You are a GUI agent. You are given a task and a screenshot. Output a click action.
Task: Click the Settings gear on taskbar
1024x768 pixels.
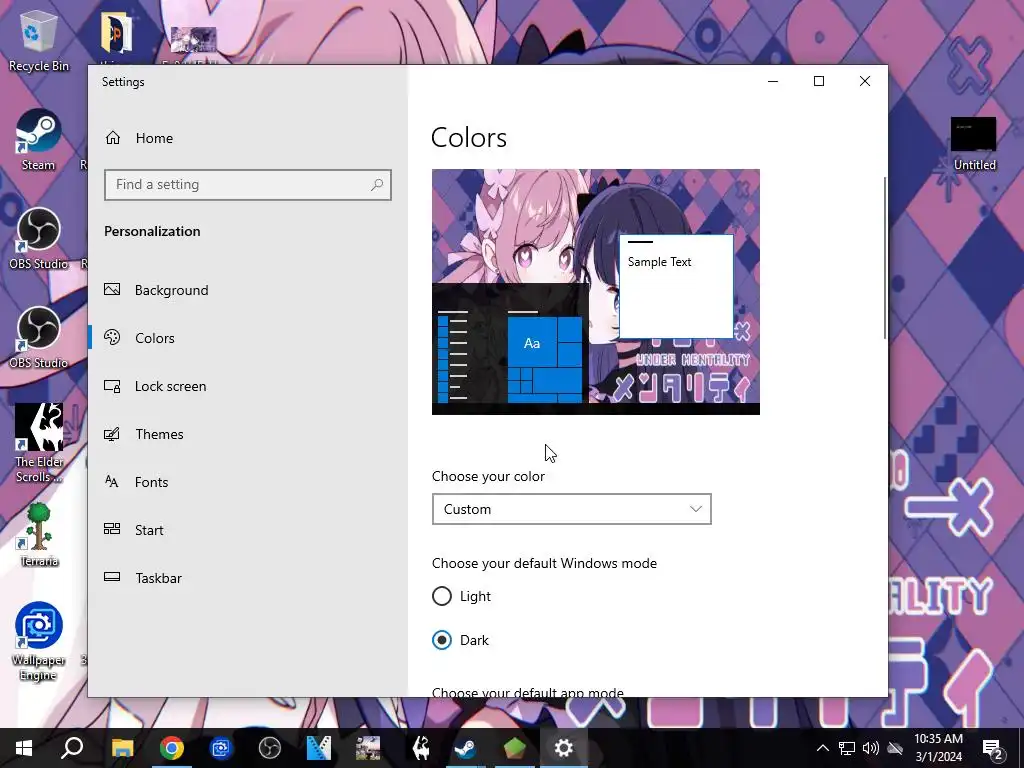564,748
